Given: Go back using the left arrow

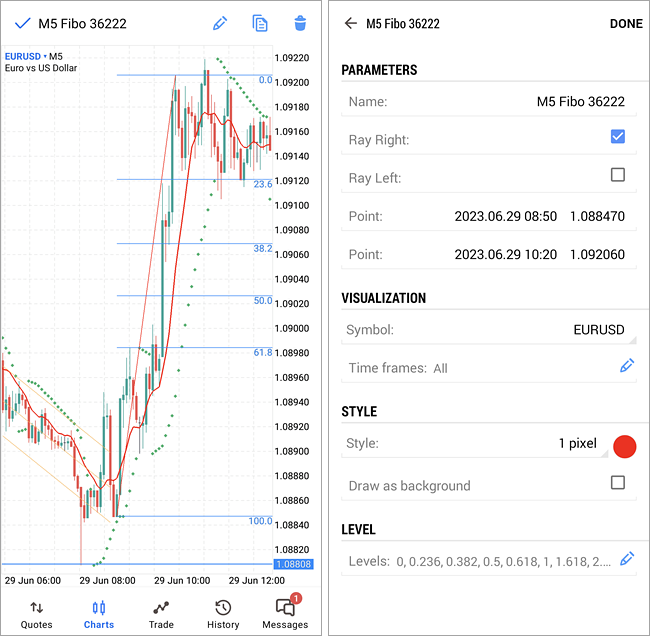Looking at the screenshot, I should click(x=350, y=23).
